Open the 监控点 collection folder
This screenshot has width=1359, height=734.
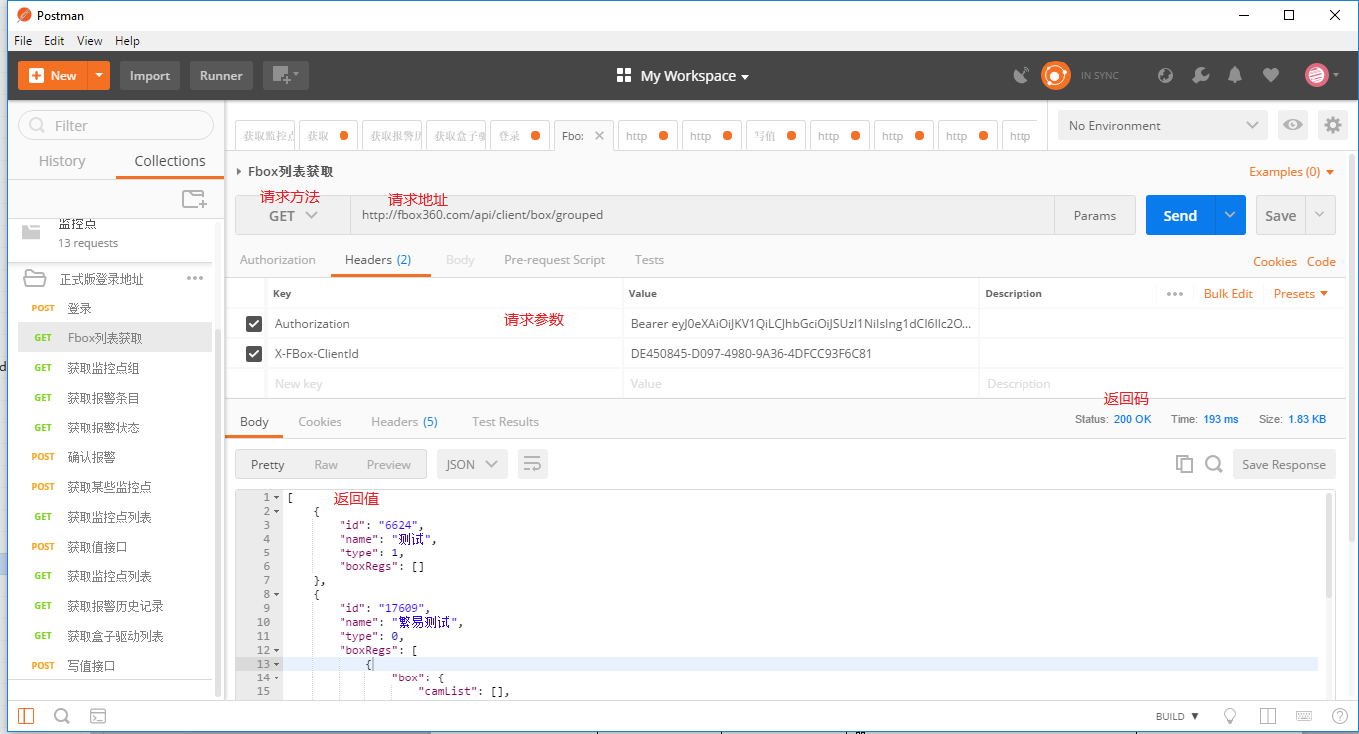[112, 233]
